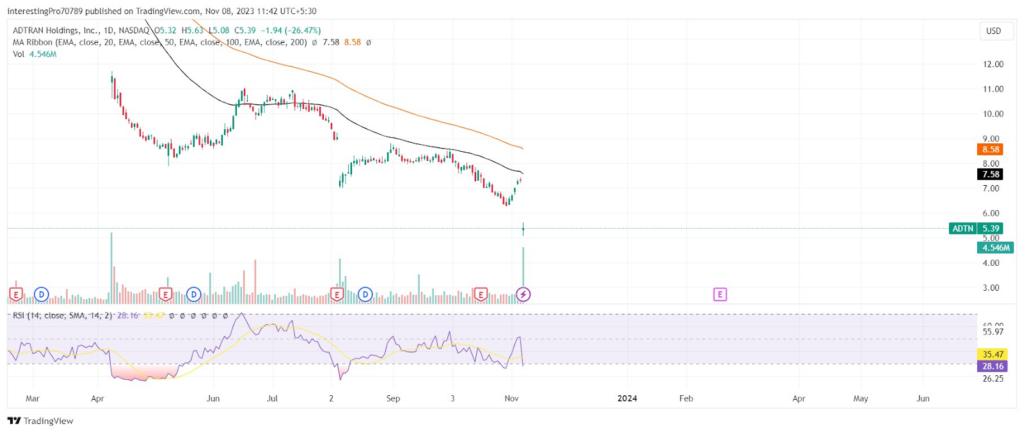Click the Jul label on the time axis
This screenshot has height=433, width=1024.
273,397
